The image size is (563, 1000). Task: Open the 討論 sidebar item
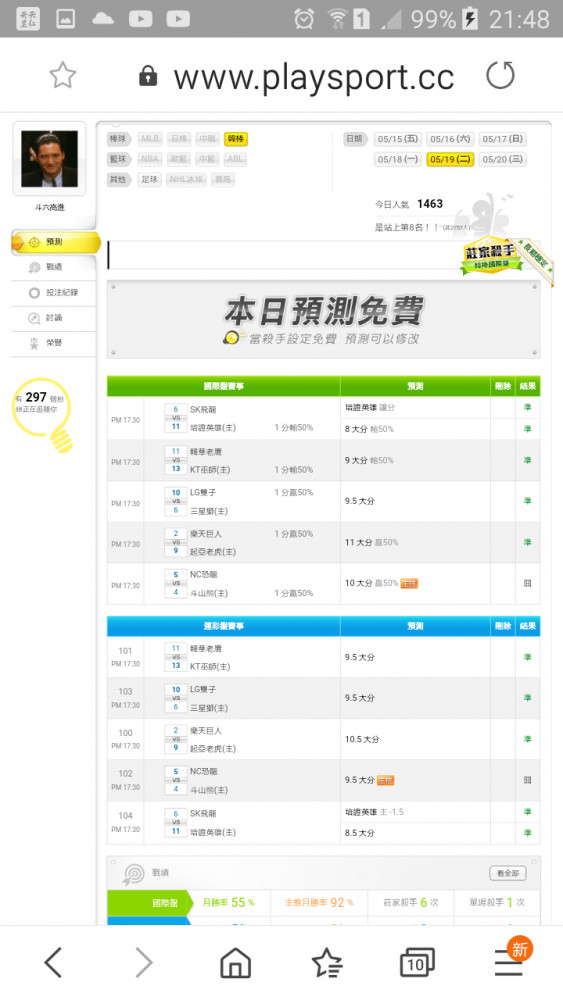tap(54, 318)
